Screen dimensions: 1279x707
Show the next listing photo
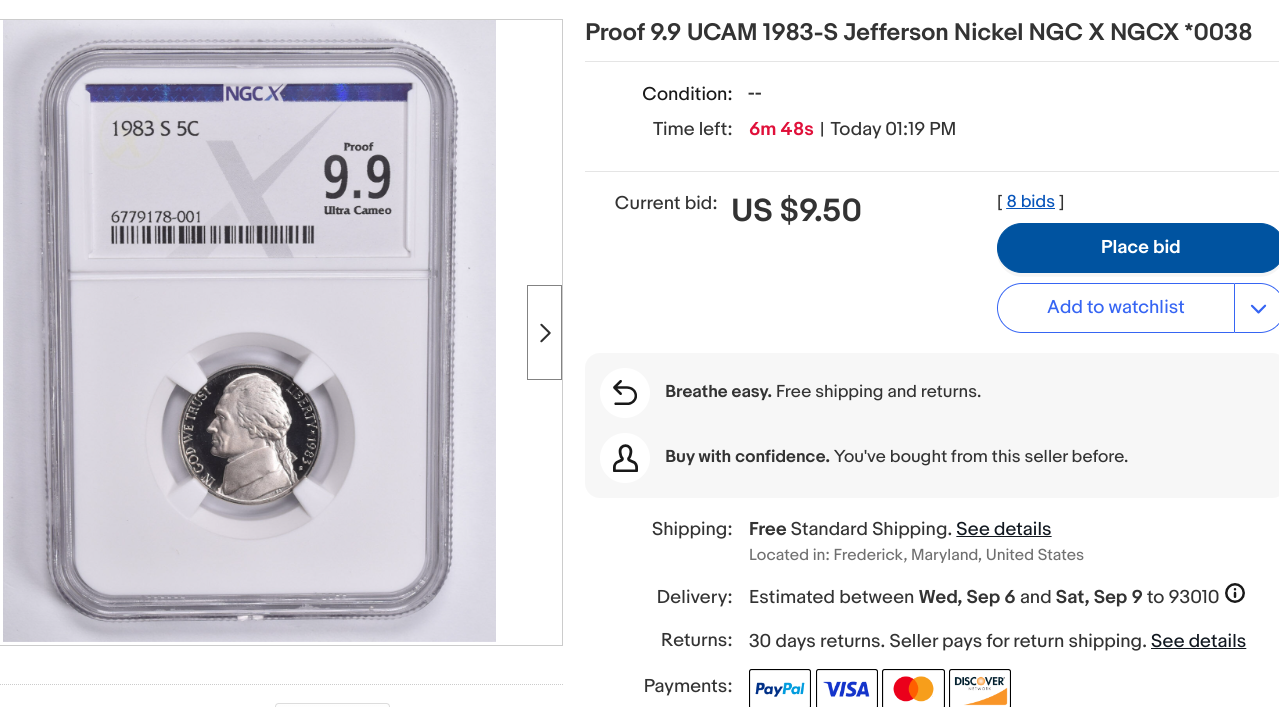(545, 332)
